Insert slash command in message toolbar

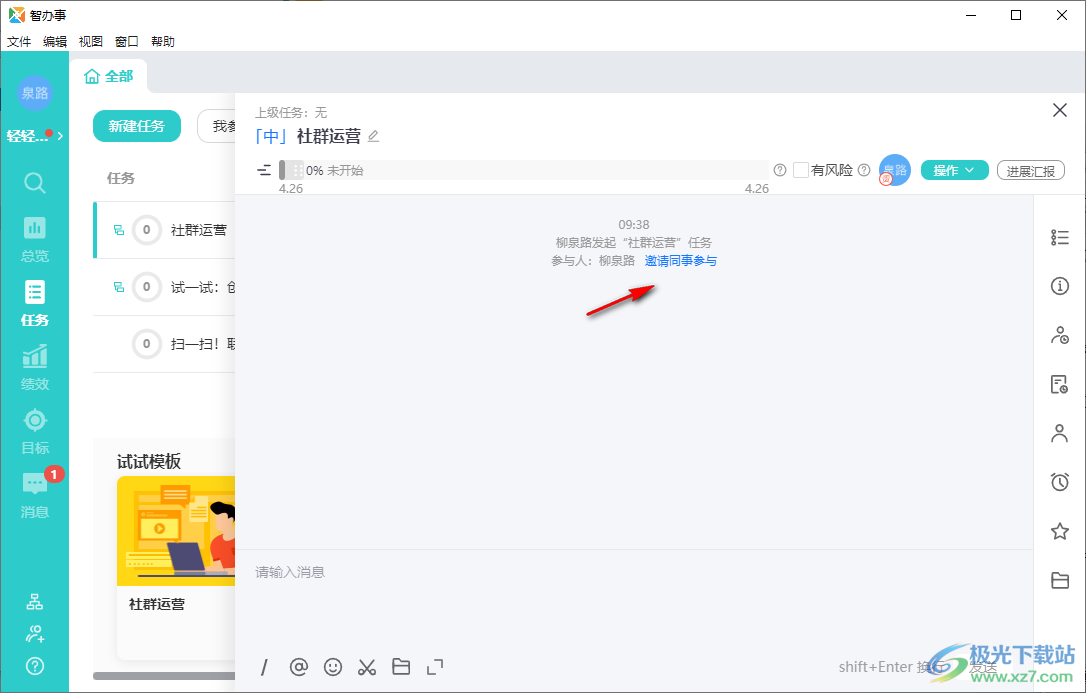(x=264, y=667)
